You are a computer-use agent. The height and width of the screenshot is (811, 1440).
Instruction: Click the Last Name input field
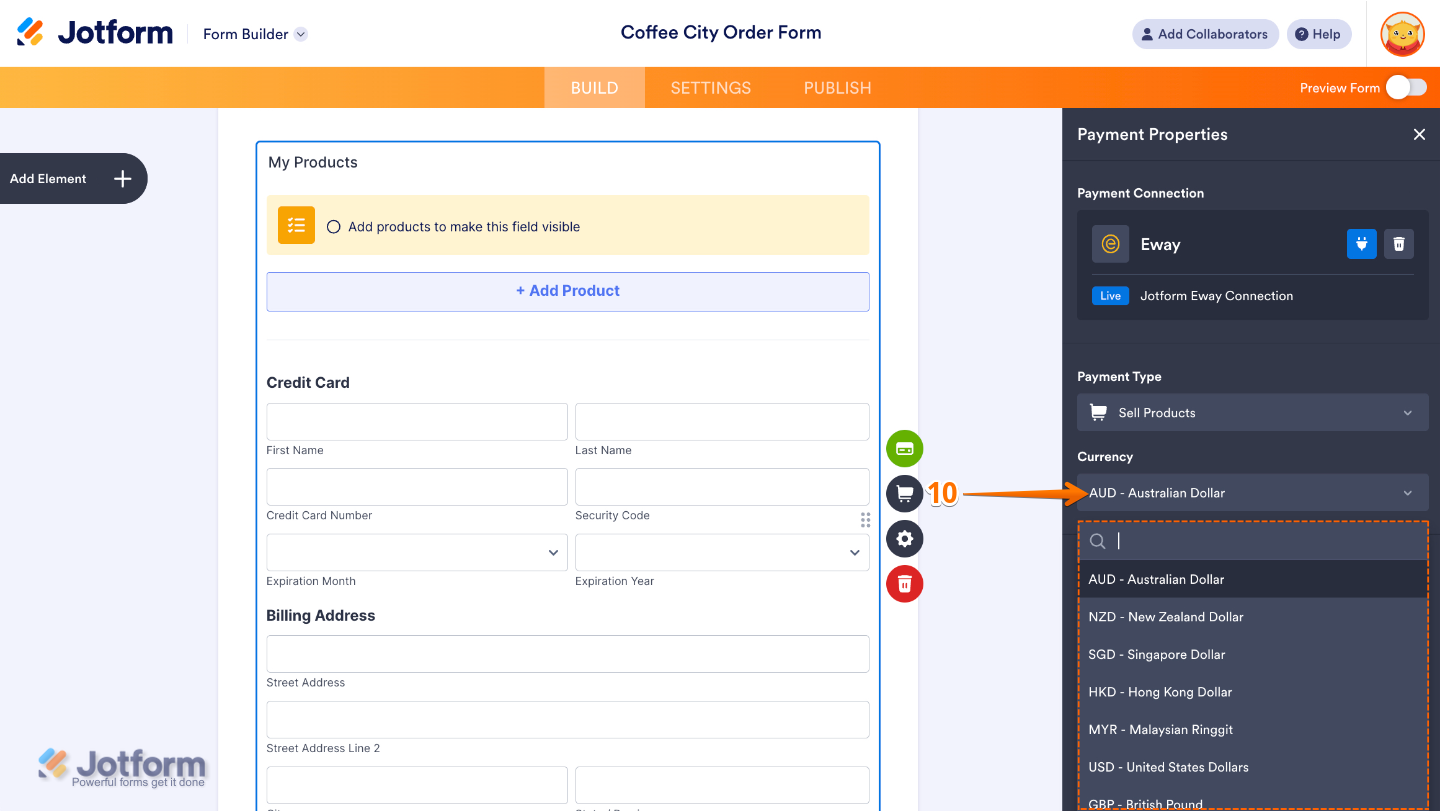pyautogui.click(x=722, y=422)
